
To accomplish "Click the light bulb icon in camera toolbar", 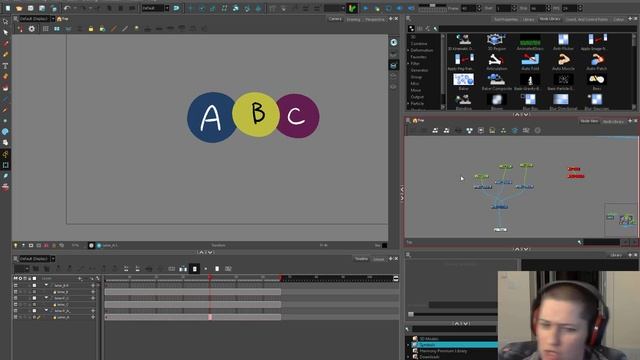I will (136, 29).
